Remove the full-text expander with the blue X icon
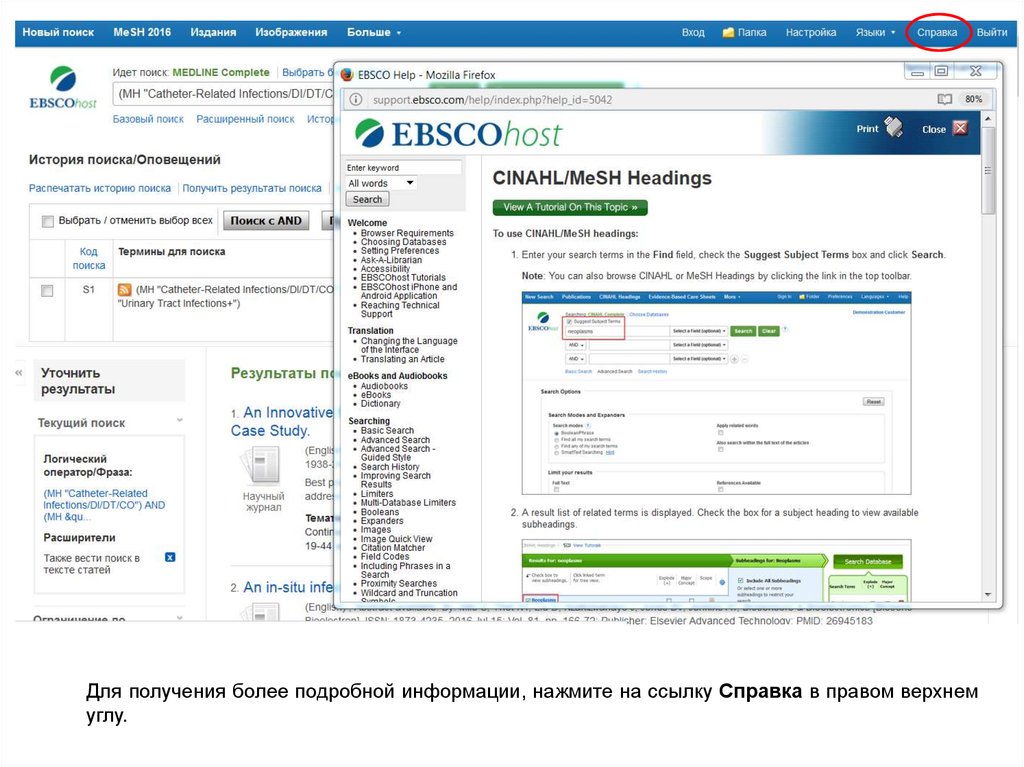 170,557
